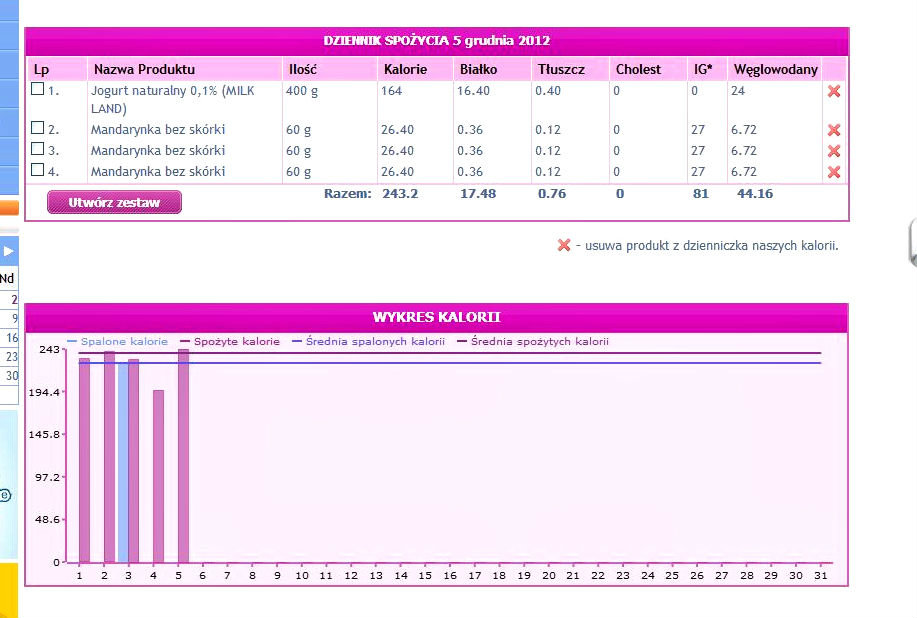Open Jogurt naturalny 0,1% (MILK LAND) link
This screenshot has height=618, width=917.
point(173,99)
